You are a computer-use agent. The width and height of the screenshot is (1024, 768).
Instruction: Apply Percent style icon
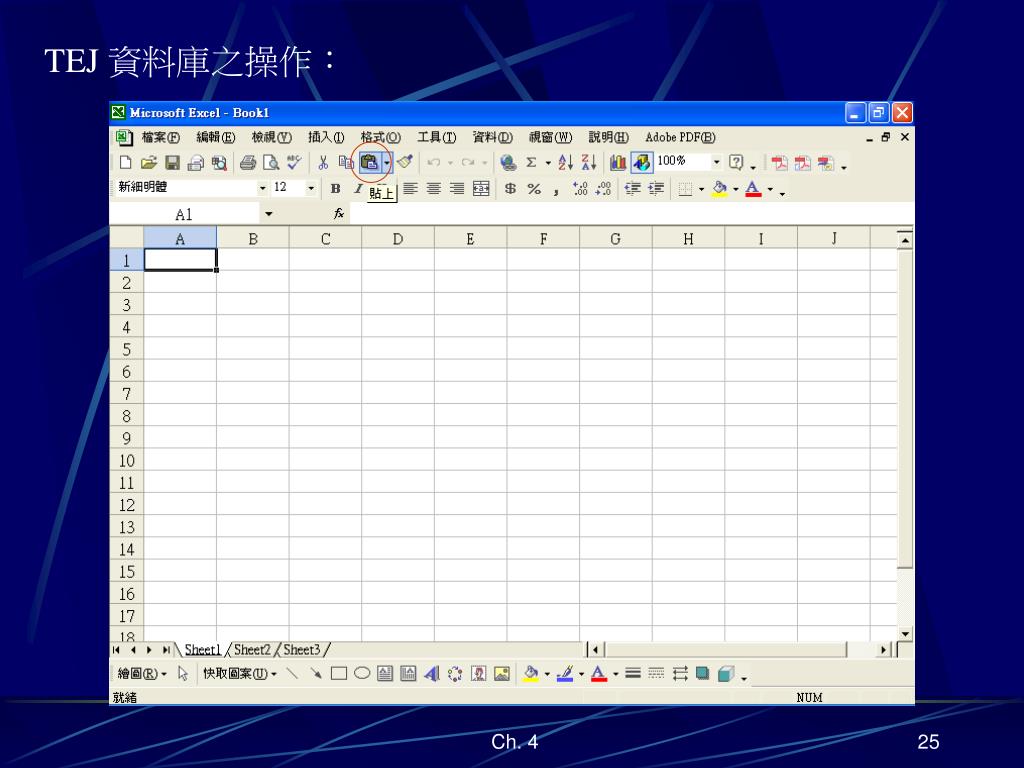[x=534, y=189]
